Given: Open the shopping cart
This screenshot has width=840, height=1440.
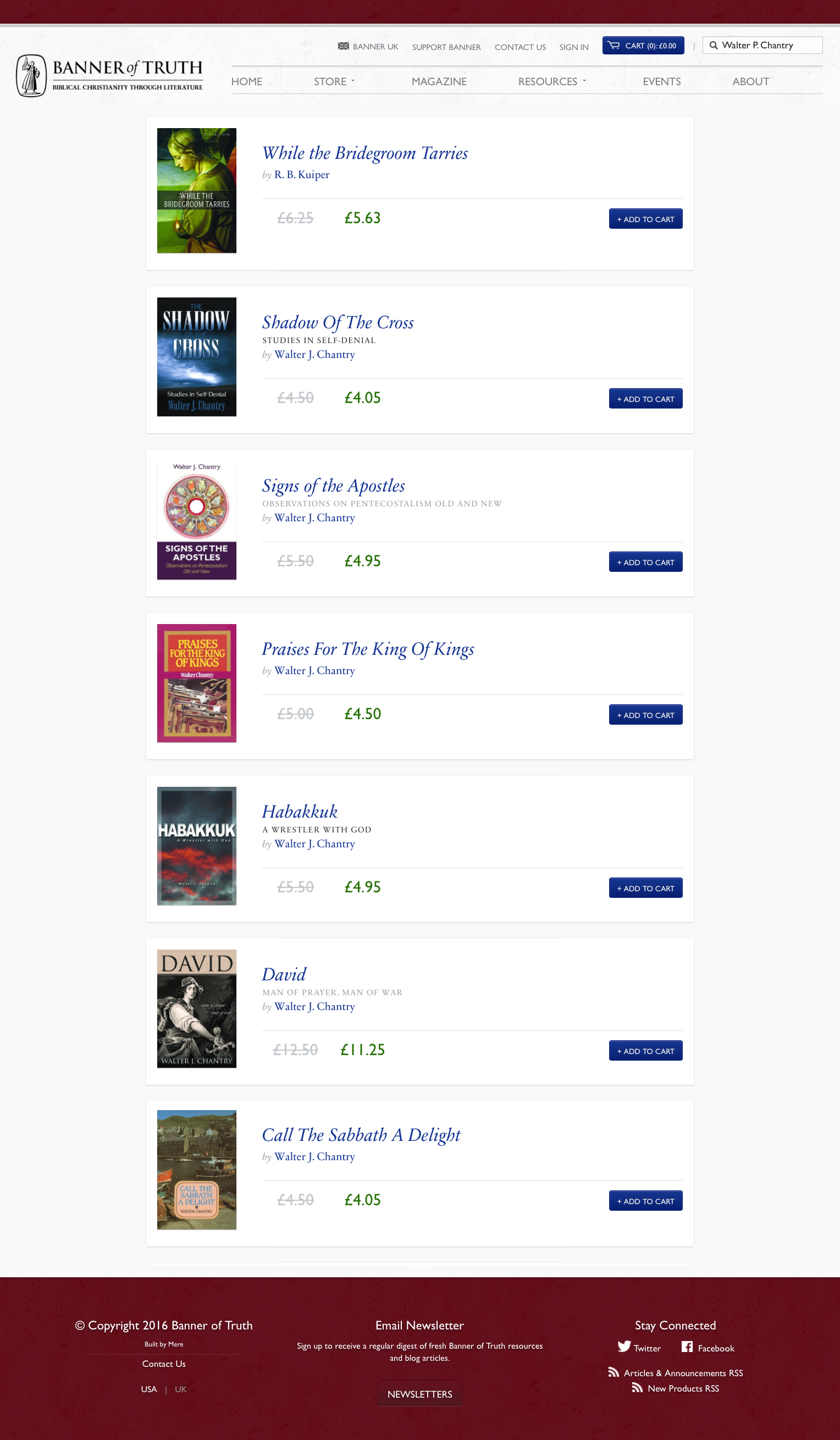Looking at the screenshot, I should 642,45.
